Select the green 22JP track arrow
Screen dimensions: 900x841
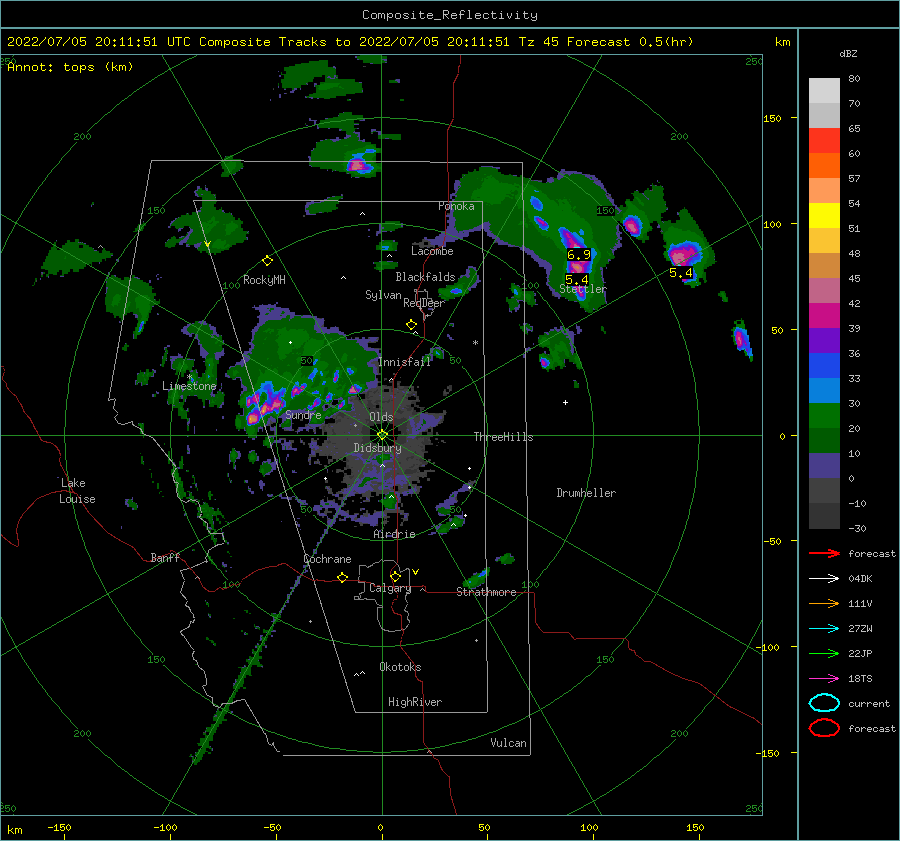click(824, 653)
